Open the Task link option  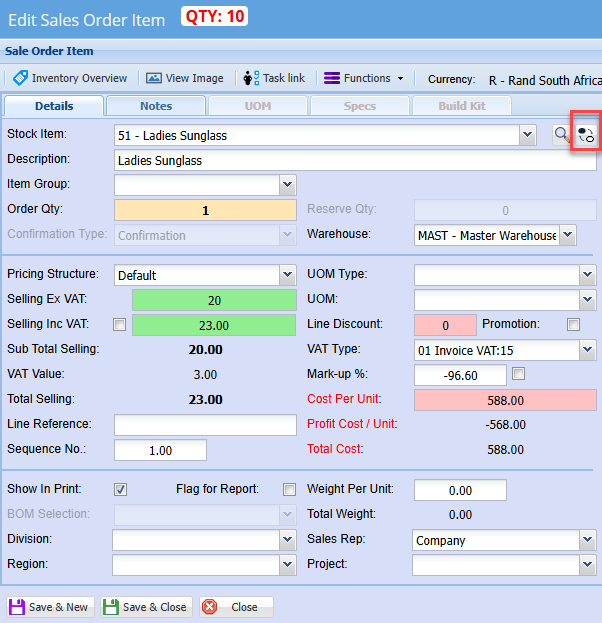point(274,78)
